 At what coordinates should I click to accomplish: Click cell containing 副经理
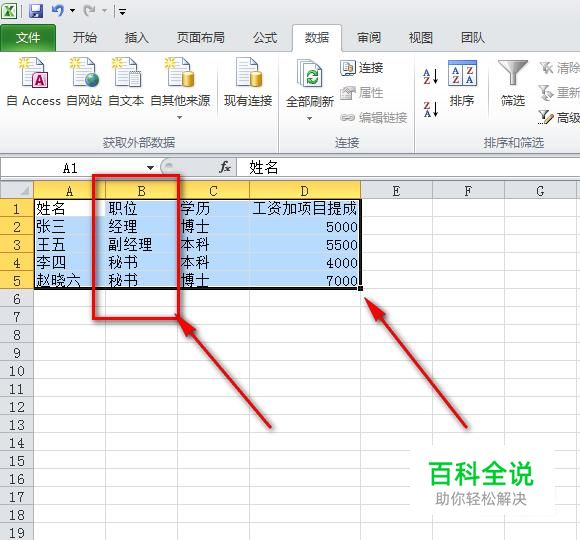click(x=141, y=244)
